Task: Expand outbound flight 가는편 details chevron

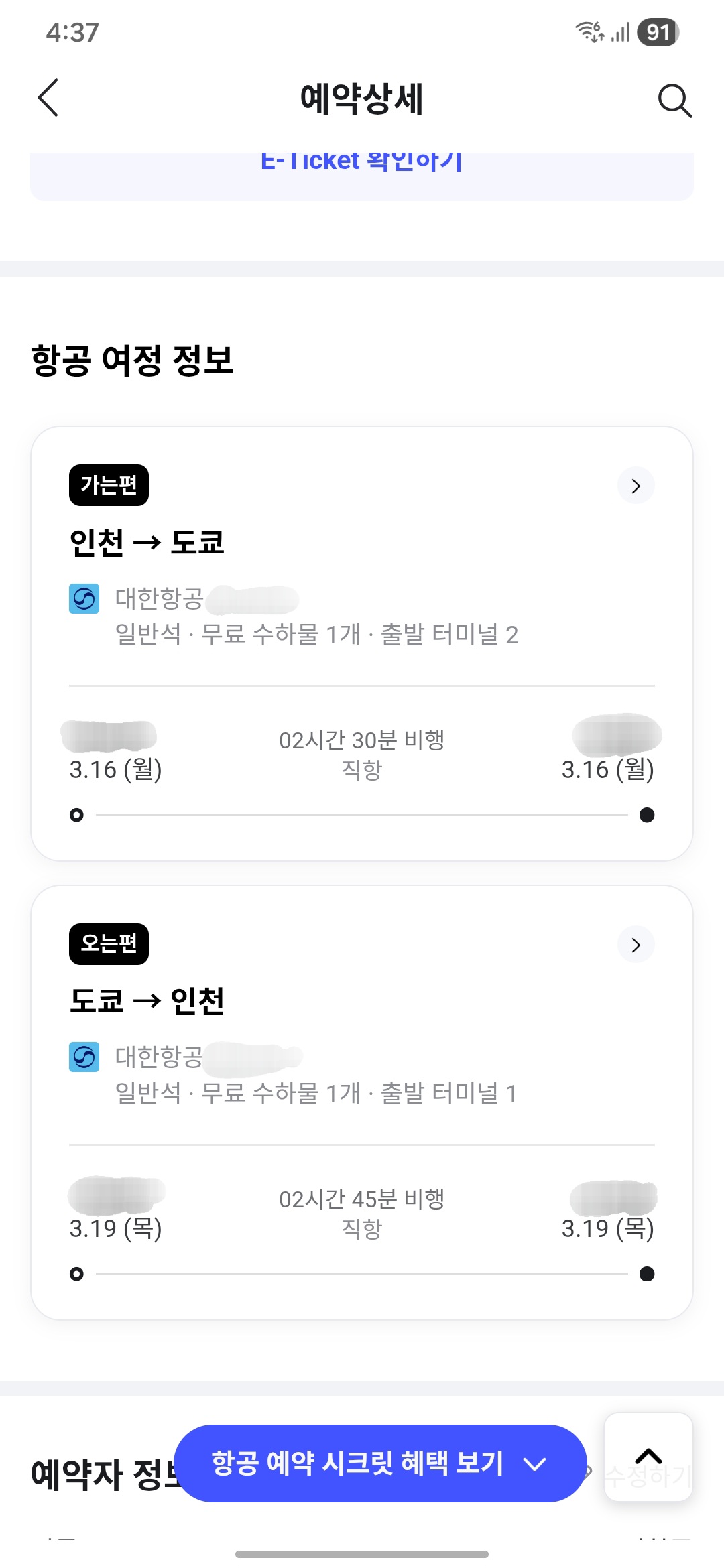Action: (x=636, y=486)
